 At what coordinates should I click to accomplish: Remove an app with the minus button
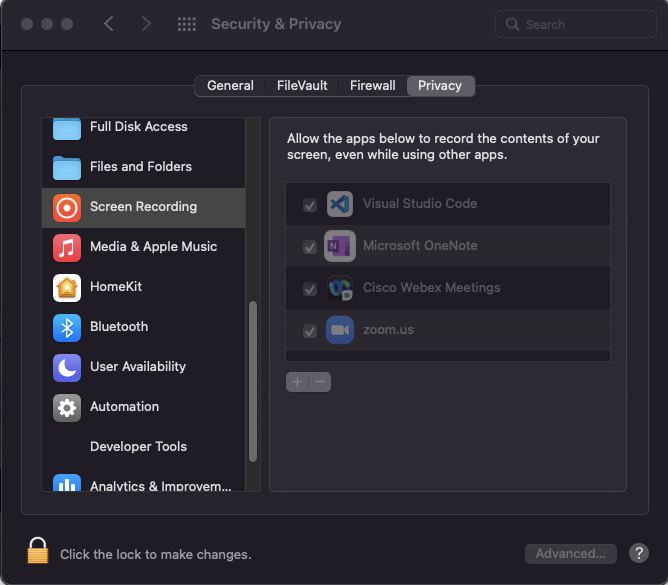click(x=320, y=382)
